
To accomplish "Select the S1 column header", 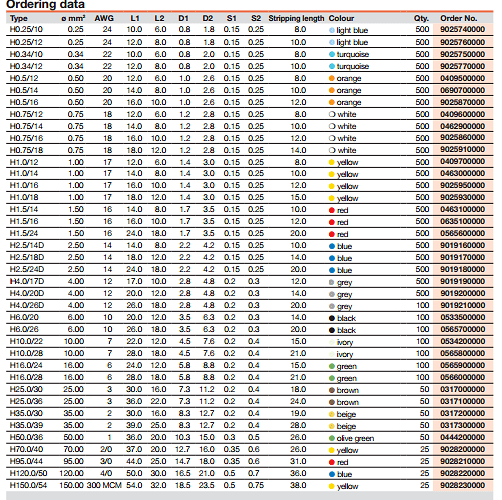I will [231, 18].
